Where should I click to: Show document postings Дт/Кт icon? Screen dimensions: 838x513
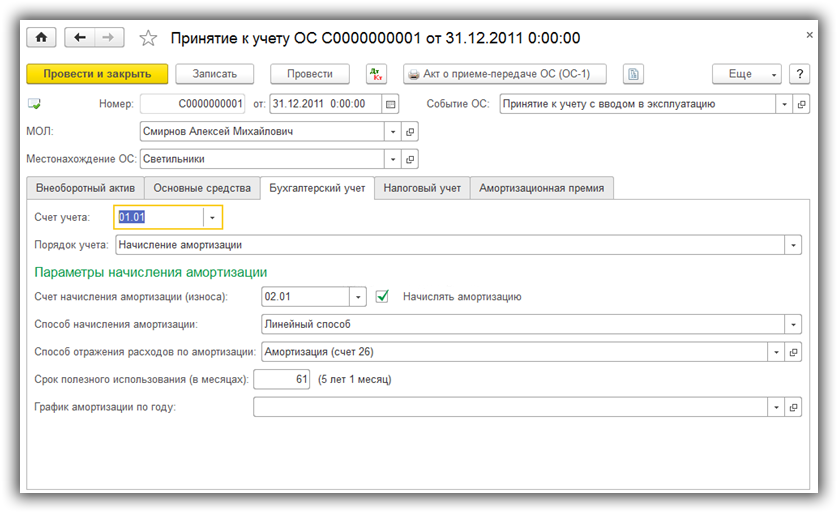[x=376, y=74]
